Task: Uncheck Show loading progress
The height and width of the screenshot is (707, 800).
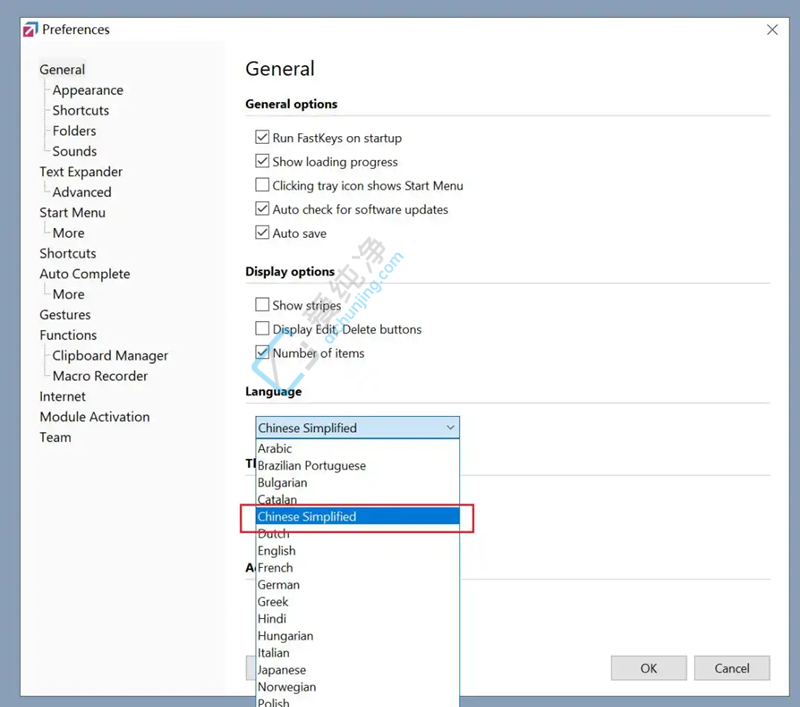Action: point(262,161)
